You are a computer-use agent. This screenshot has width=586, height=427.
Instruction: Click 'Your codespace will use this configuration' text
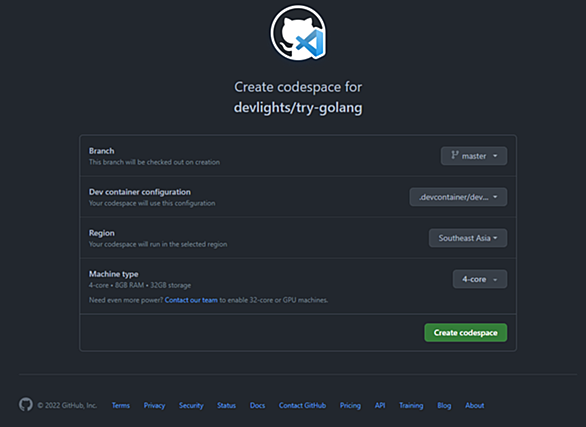tap(152, 203)
